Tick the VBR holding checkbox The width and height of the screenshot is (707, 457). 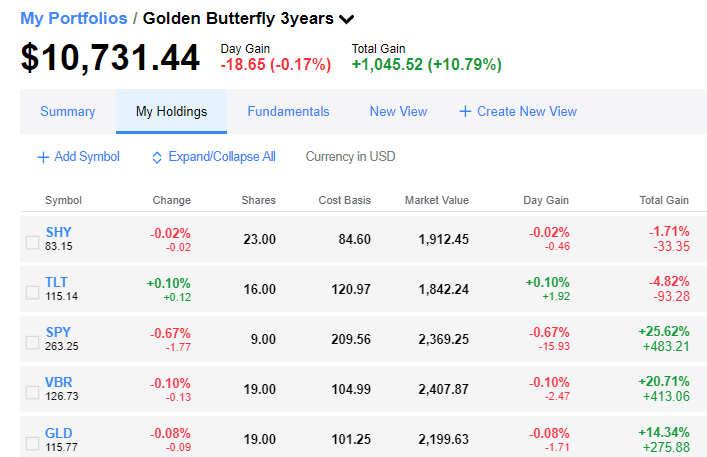32,392
